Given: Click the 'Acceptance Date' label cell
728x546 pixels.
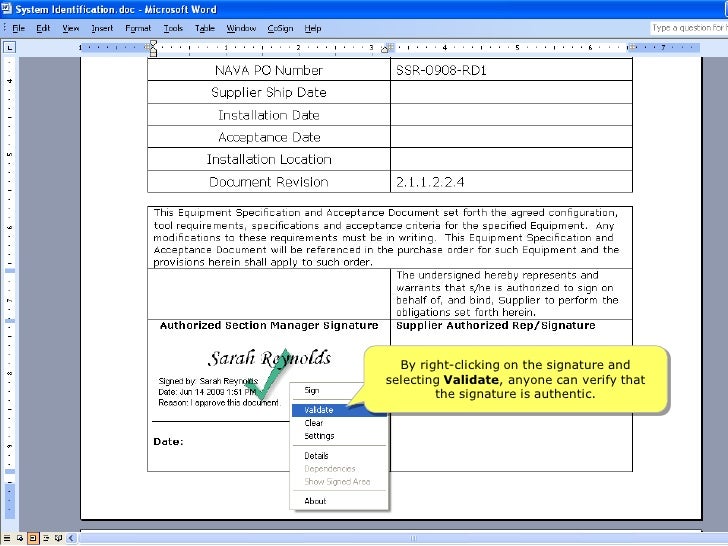Looking at the screenshot, I should click(x=269, y=137).
